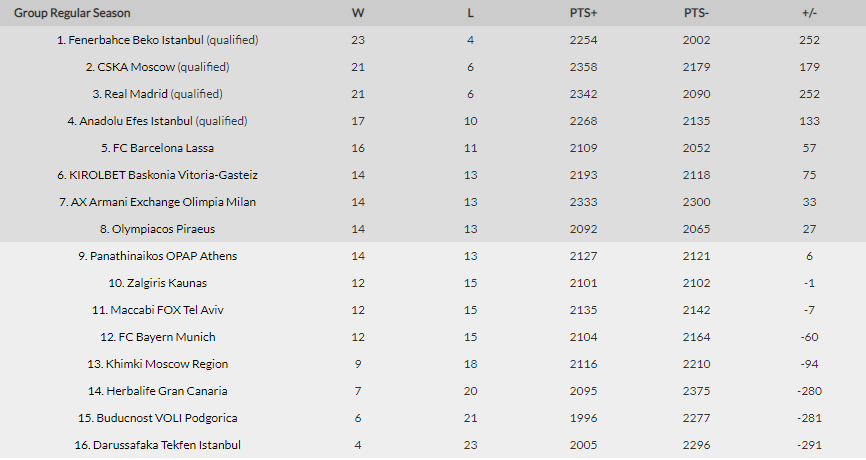
Task: Sort by the W column header
Action: pyautogui.click(x=358, y=13)
